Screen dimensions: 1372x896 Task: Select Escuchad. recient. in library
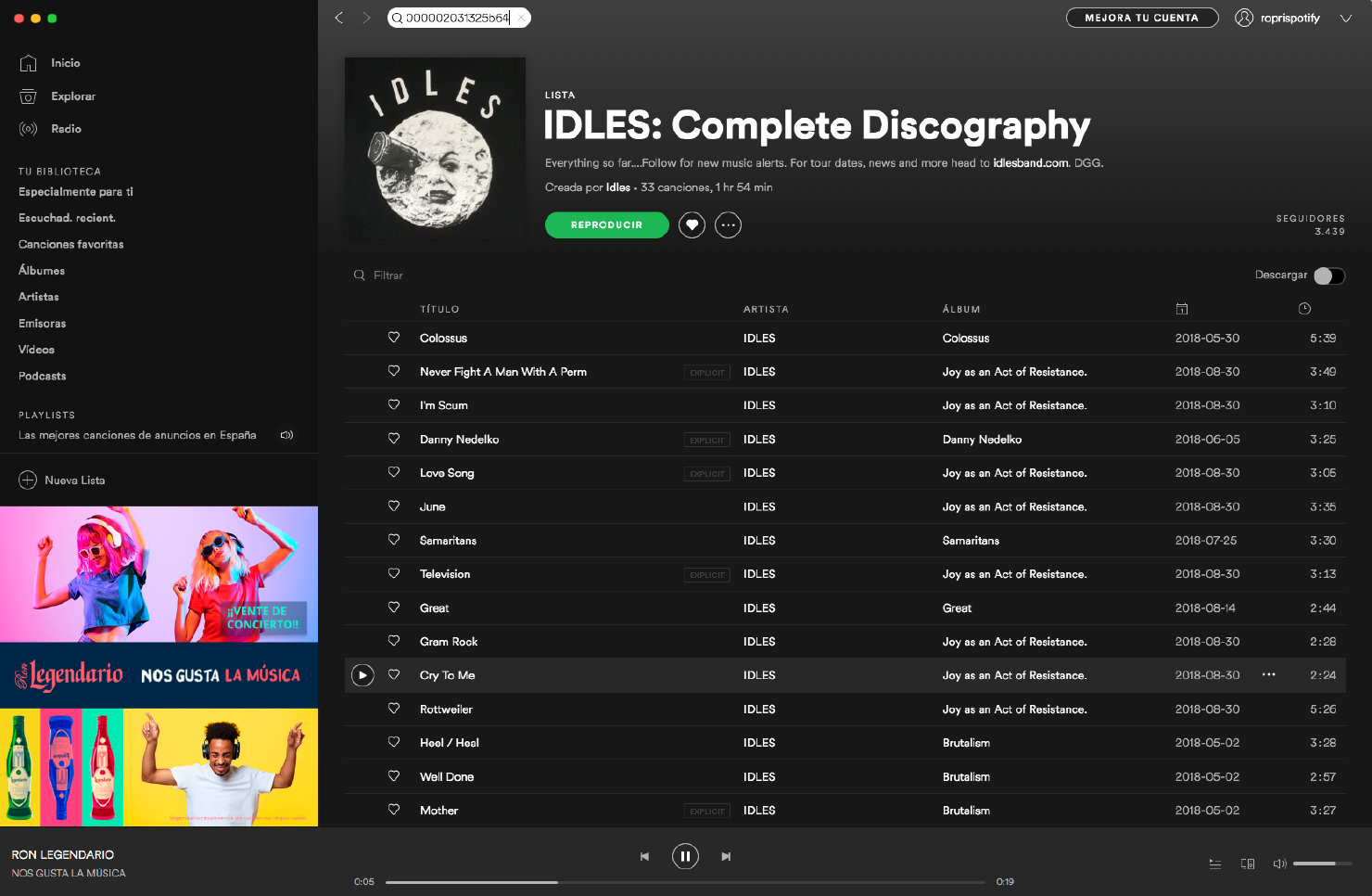tap(67, 218)
